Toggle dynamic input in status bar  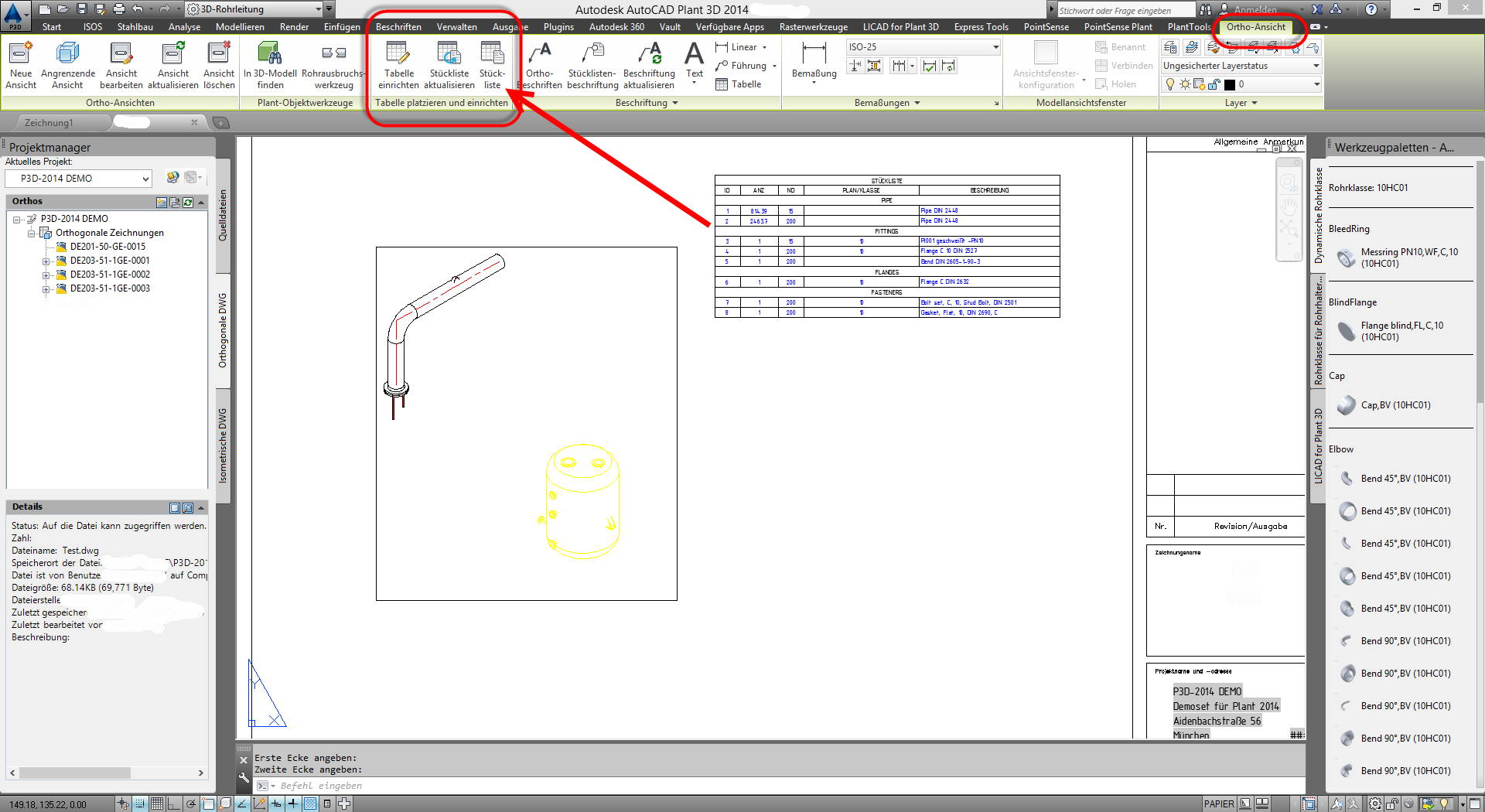click(x=276, y=803)
